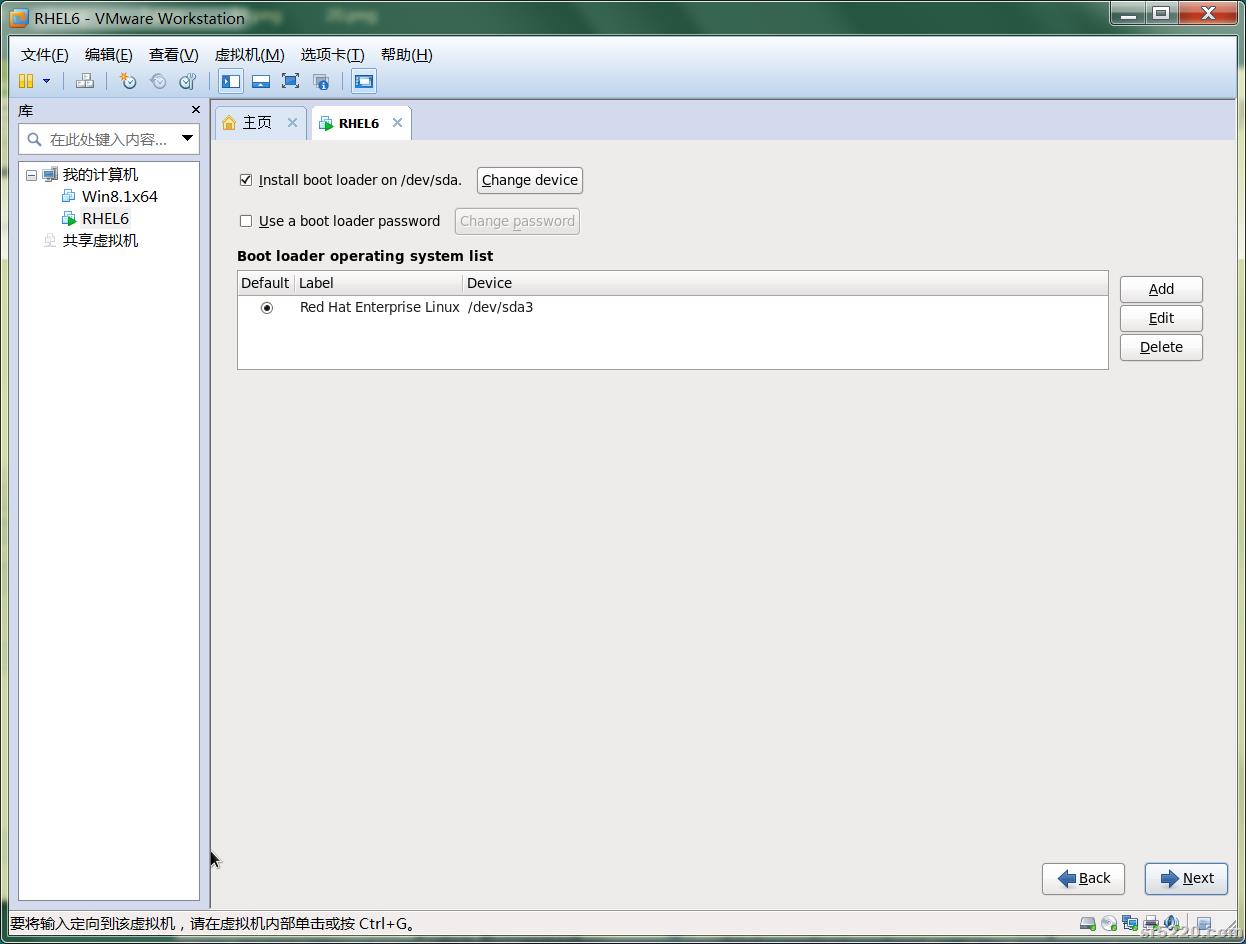Open the 选项卡(T) menu
Viewport: 1246px width, 944px height.
tap(333, 55)
